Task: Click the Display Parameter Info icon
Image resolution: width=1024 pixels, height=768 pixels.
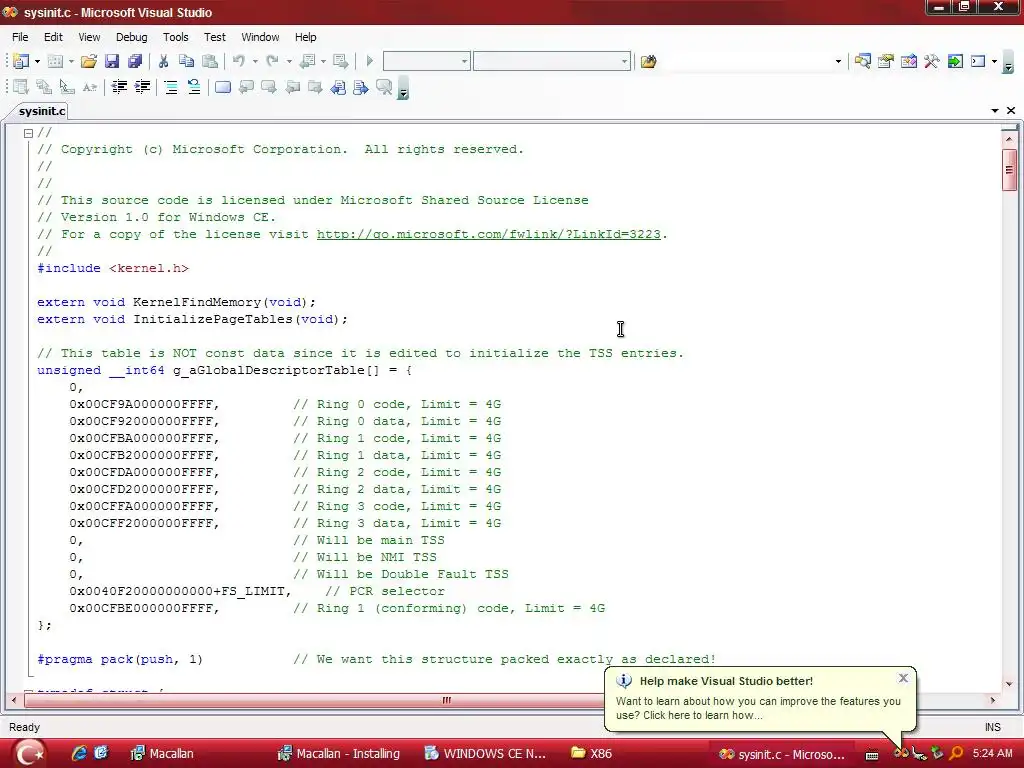Action: click(x=44, y=87)
